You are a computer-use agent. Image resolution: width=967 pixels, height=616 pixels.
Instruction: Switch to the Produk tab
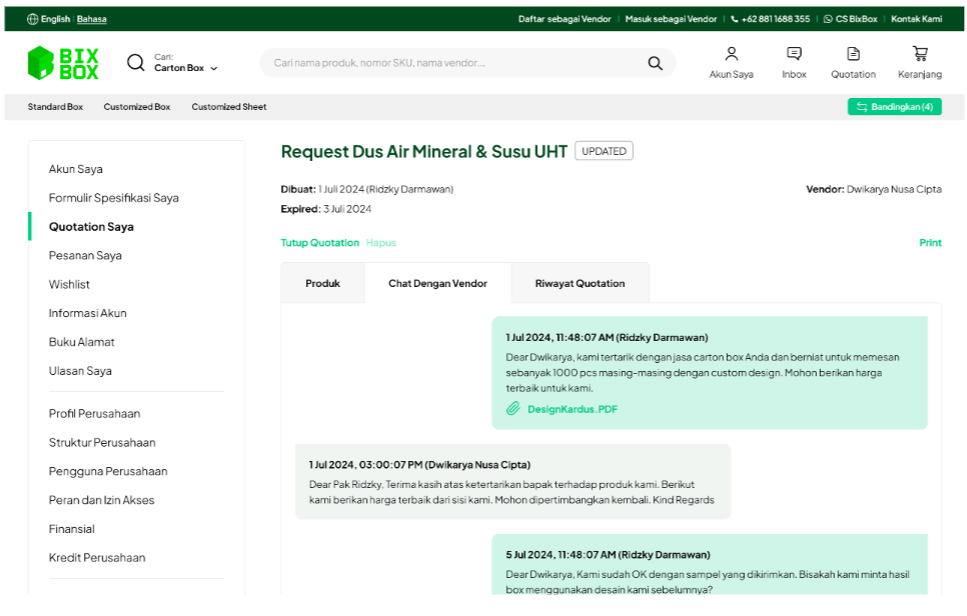click(322, 284)
